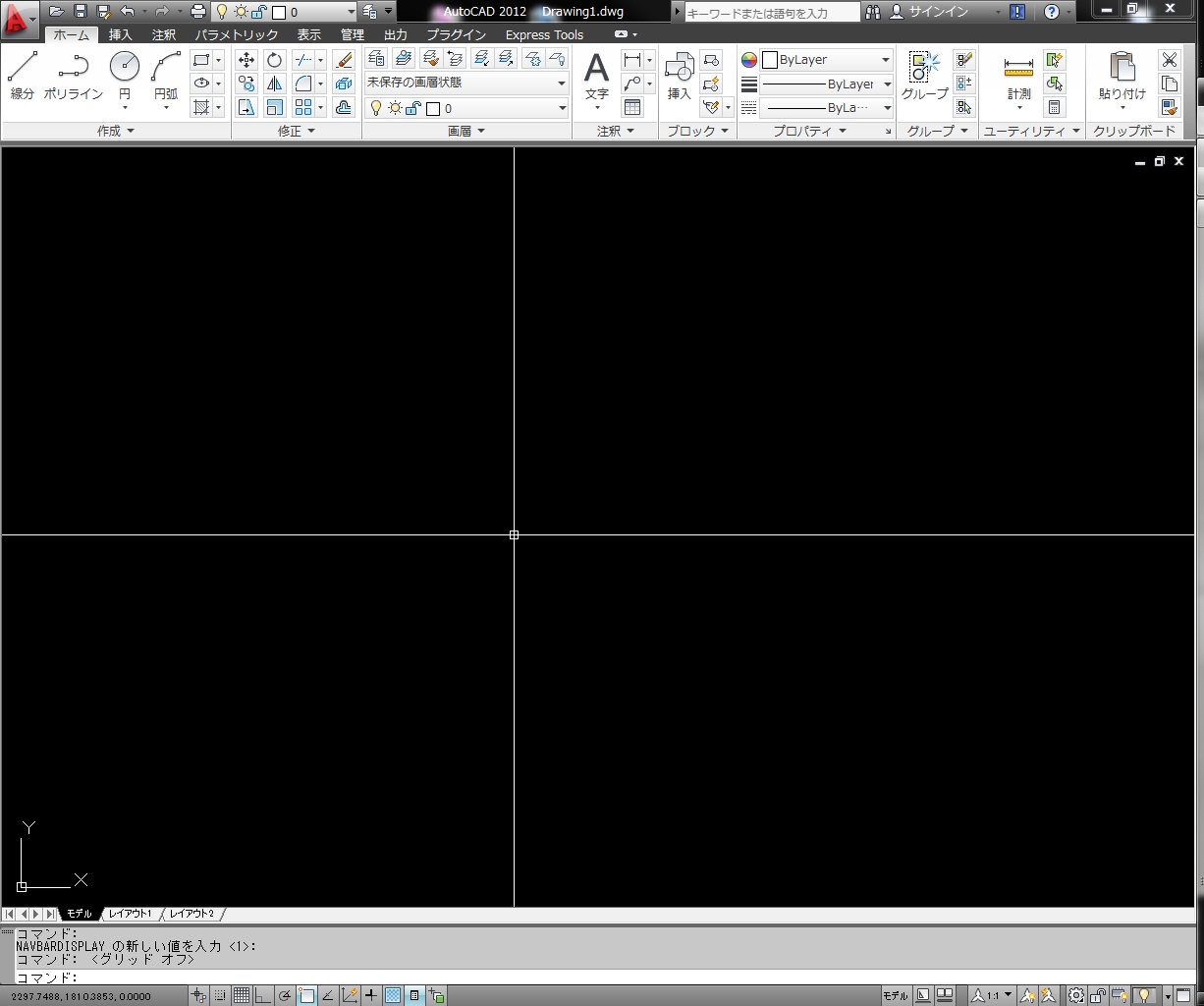Image resolution: width=1204 pixels, height=1006 pixels.
Task: Click layer 0 color swatch in 画層 panel
Action: (433, 108)
